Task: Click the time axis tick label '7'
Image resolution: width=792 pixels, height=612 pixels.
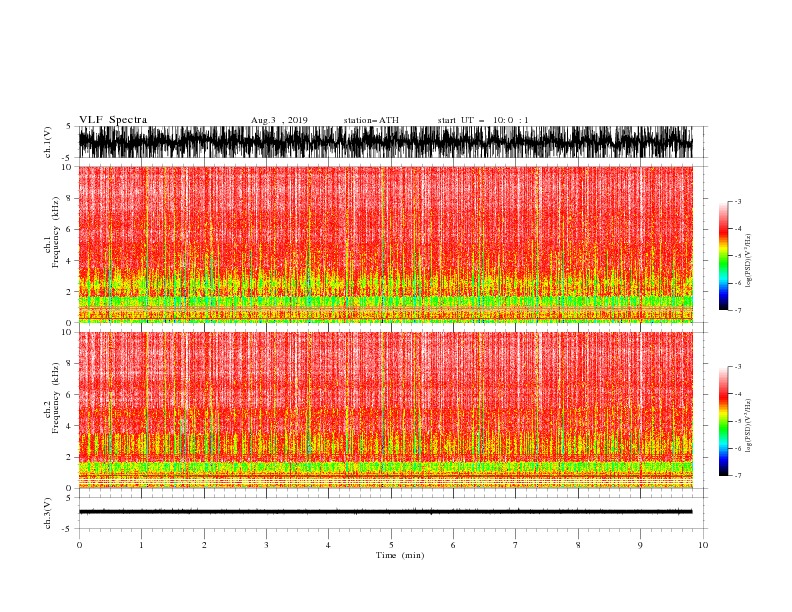Action: tap(516, 545)
